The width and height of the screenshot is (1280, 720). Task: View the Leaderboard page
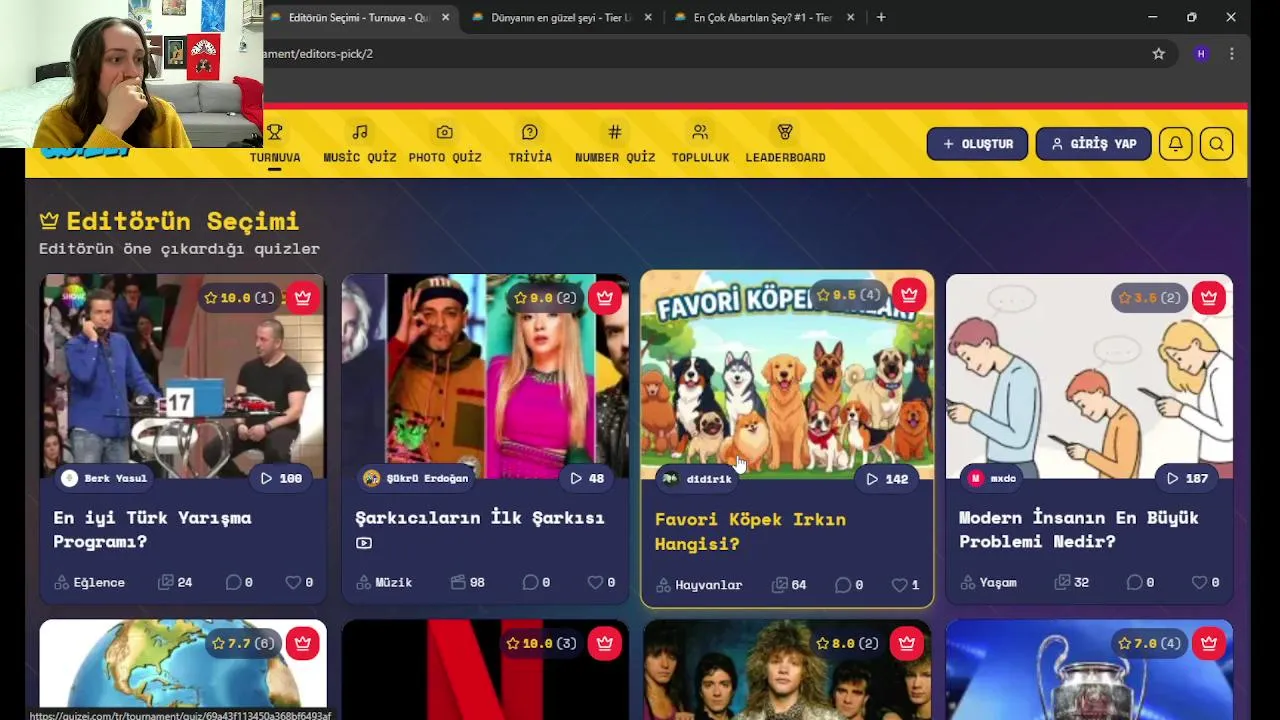click(785, 145)
